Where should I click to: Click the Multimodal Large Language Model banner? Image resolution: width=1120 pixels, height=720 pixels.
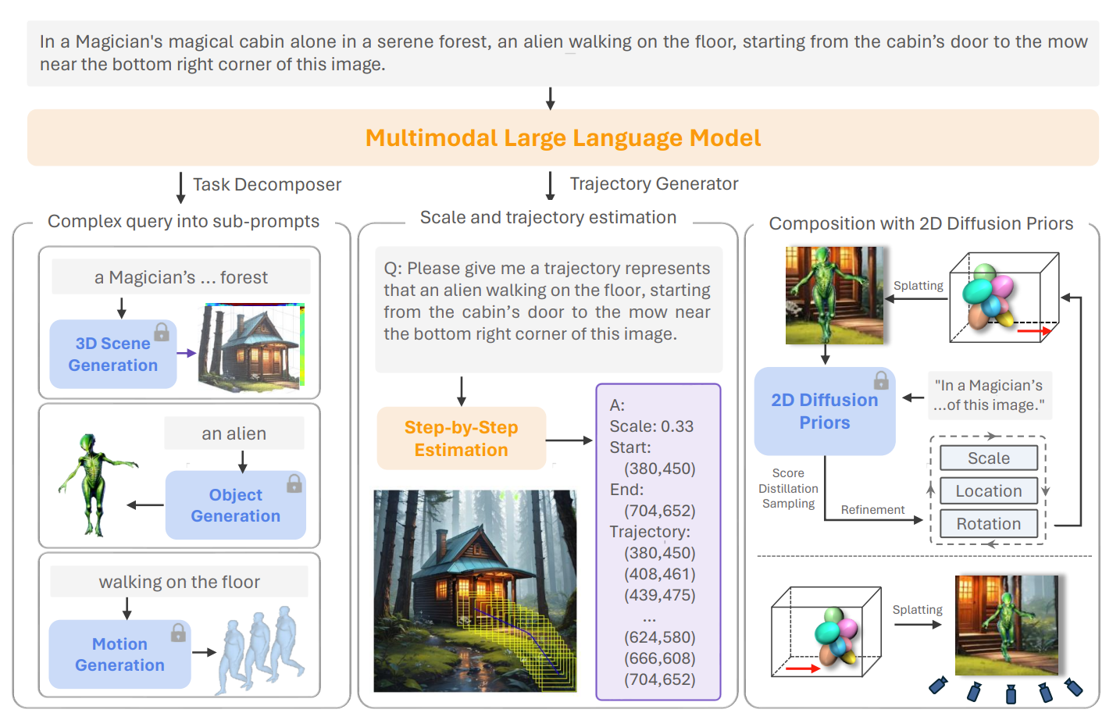560,137
